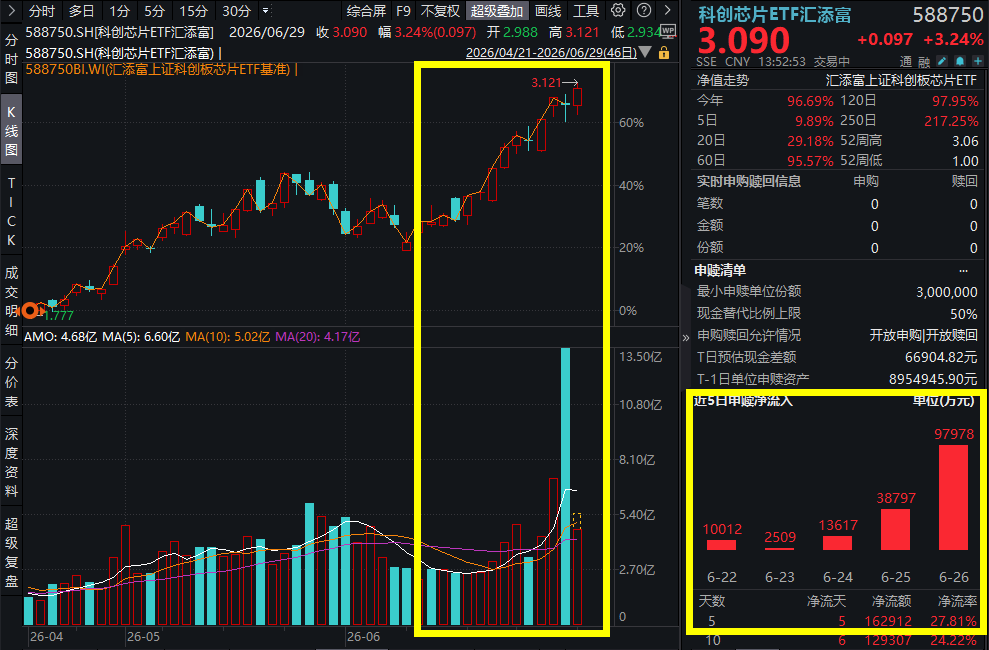Click the MA(10): 5.02亿 indicator label
The image size is (989, 650).
click(x=227, y=337)
